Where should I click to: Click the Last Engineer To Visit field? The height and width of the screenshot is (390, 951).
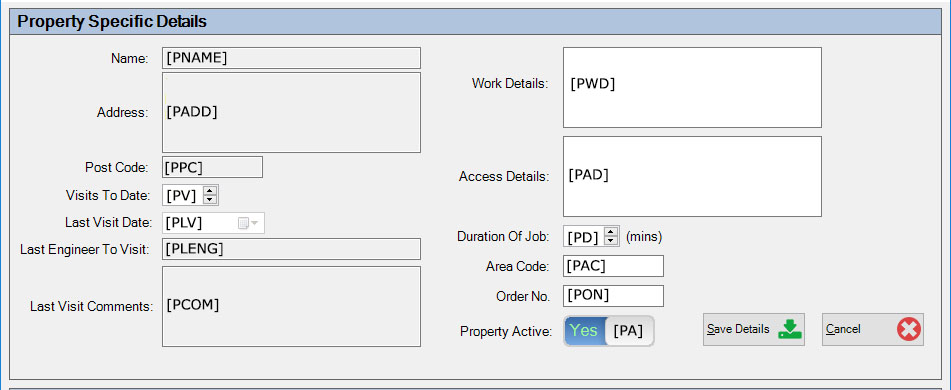tap(291, 249)
